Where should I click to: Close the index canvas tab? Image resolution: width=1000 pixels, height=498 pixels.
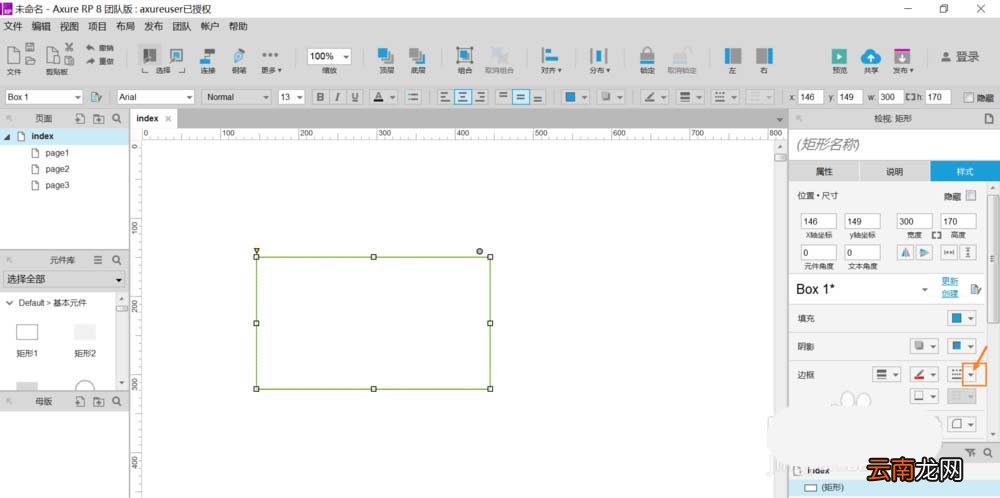point(168,119)
